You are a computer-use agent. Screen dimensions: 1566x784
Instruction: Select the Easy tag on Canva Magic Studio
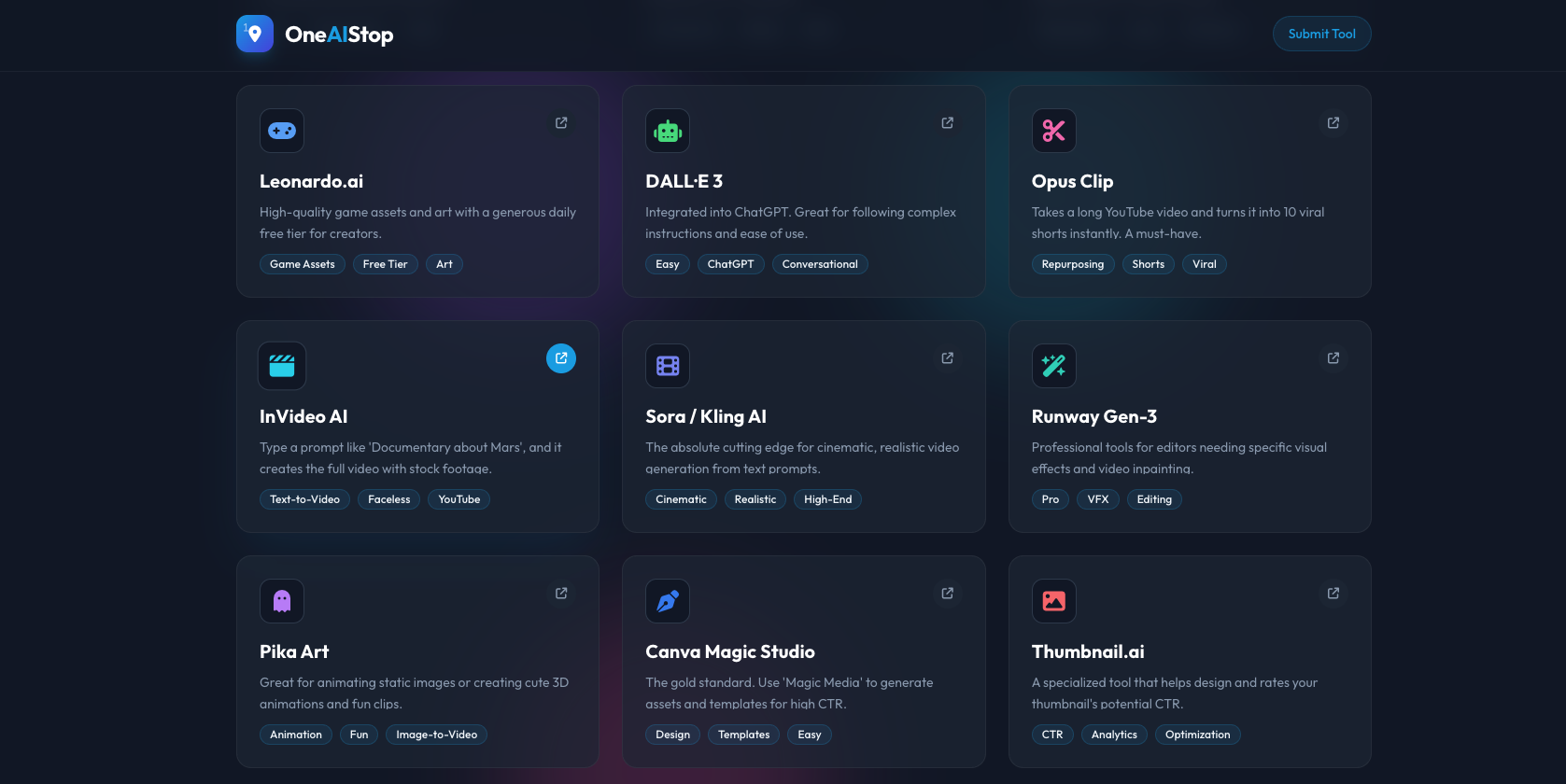pos(810,735)
